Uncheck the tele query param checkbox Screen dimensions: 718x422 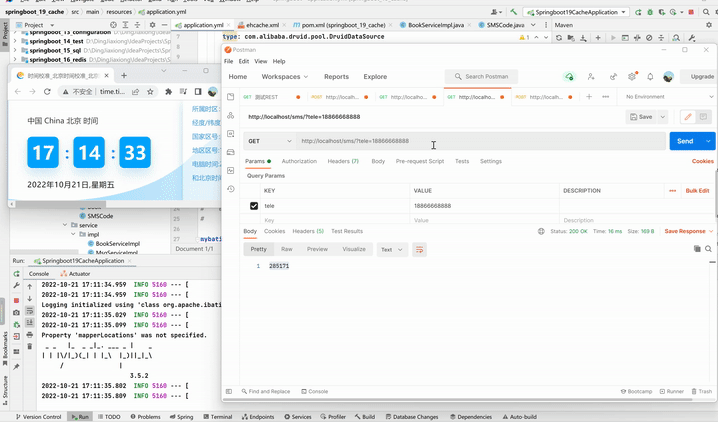tap(254, 206)
